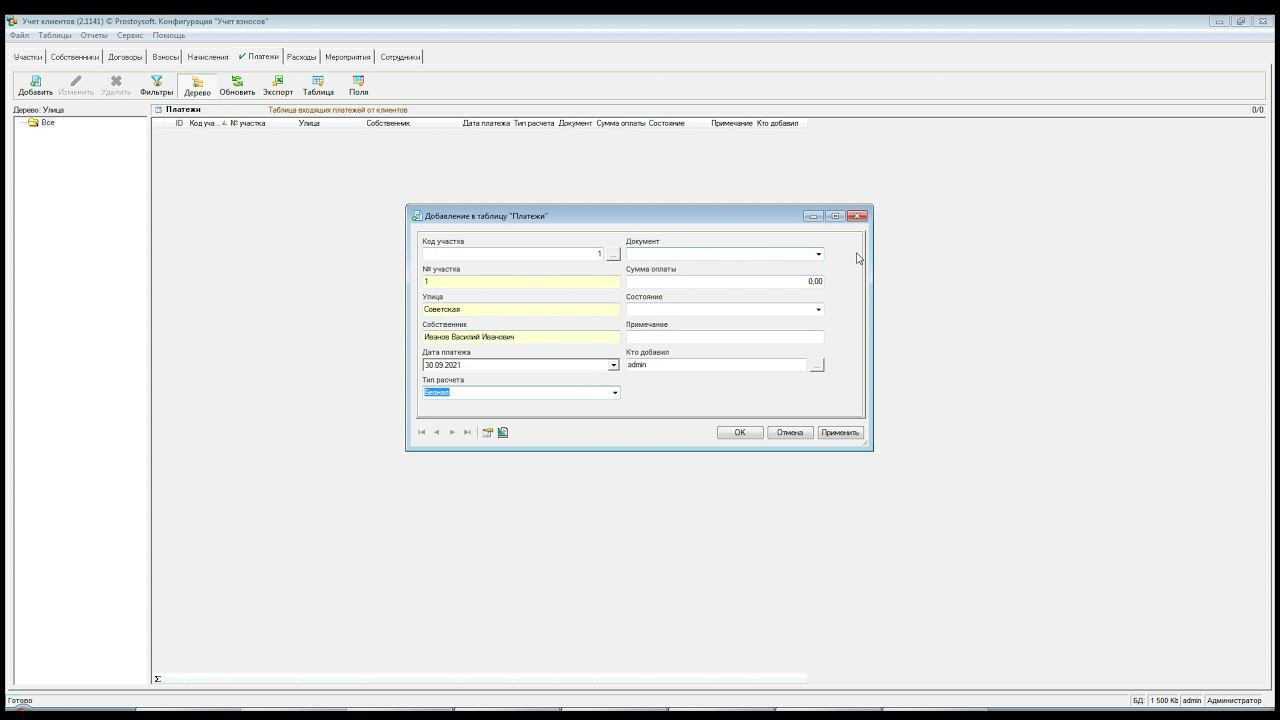This screenshot has width=1280, height=720.
Task: Click the Тип расчета column header
Action: [534, 123]
